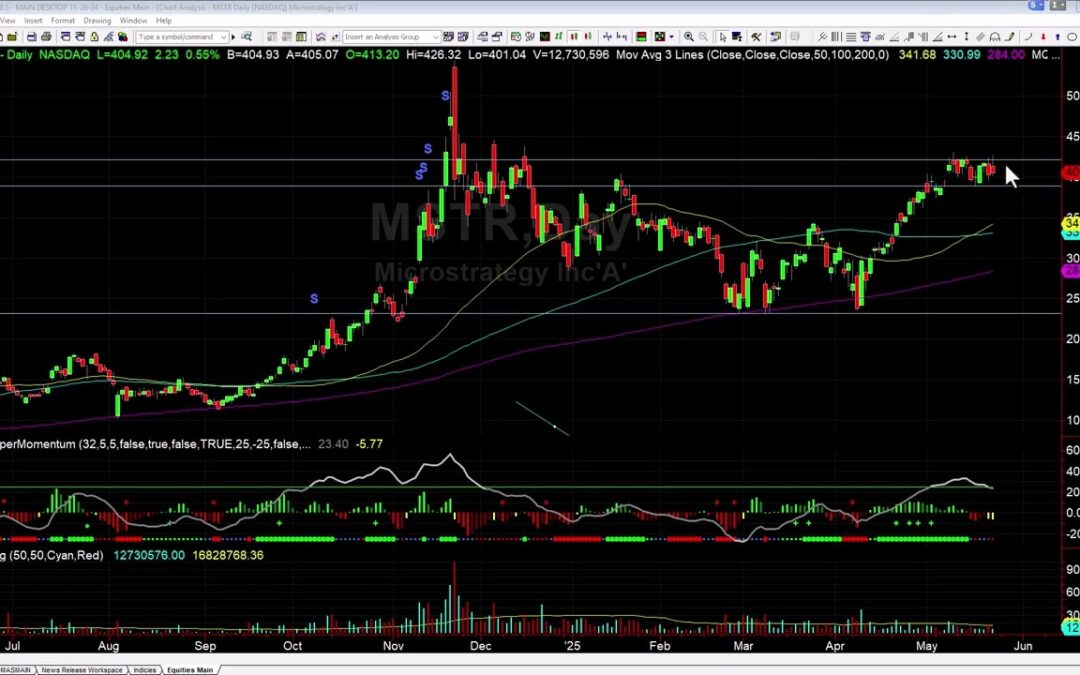1080x675 pixels.
Task: Switch to the Indicies workspace tab
Action: click(x=144, y=669)
